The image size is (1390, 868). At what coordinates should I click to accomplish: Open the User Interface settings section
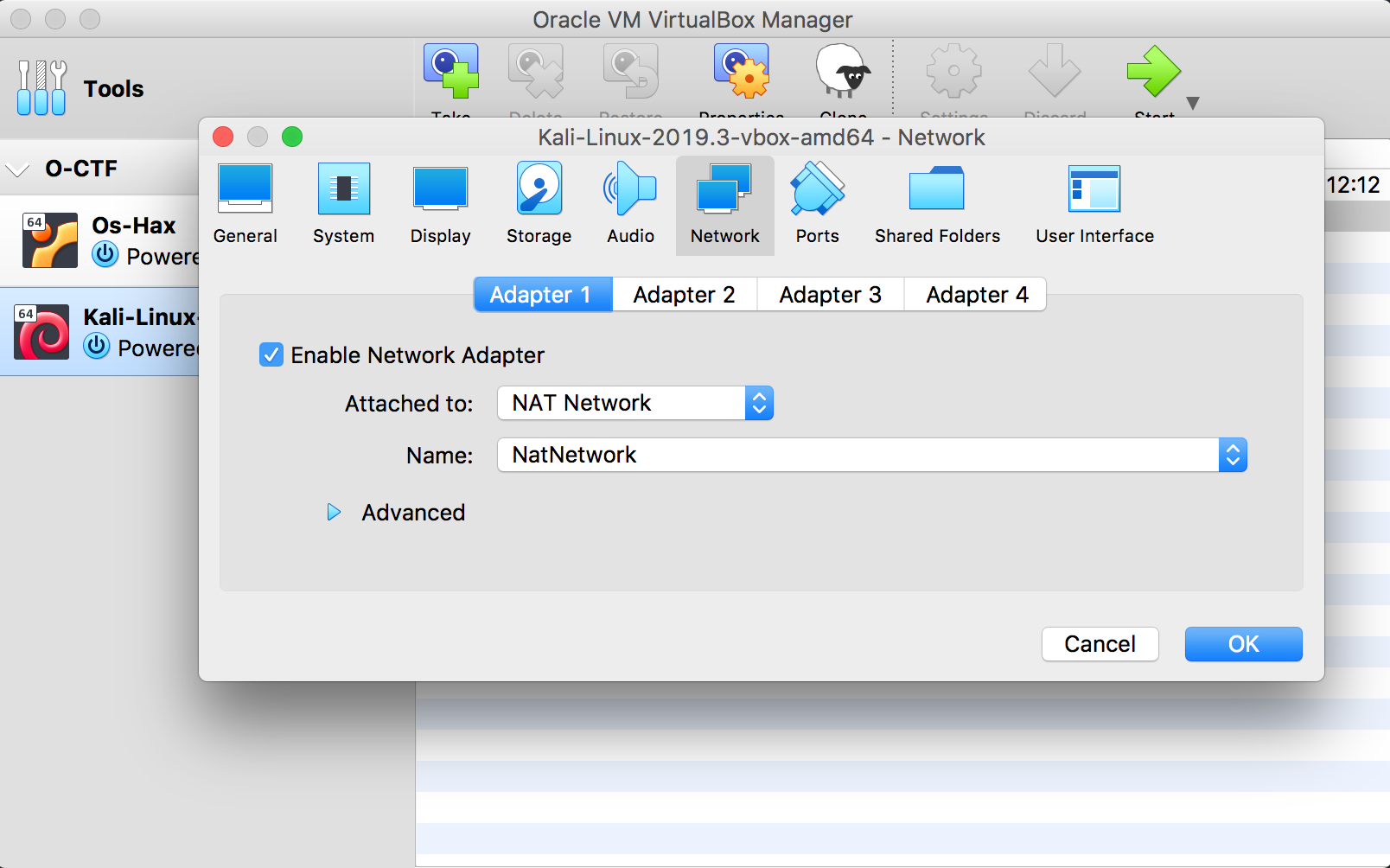[x=1094, y=205]
